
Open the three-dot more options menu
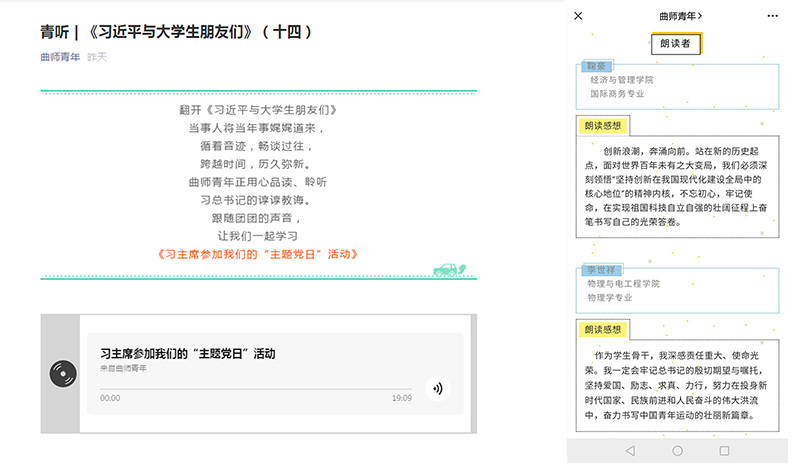pyautogui.click(x=772, y=16)
